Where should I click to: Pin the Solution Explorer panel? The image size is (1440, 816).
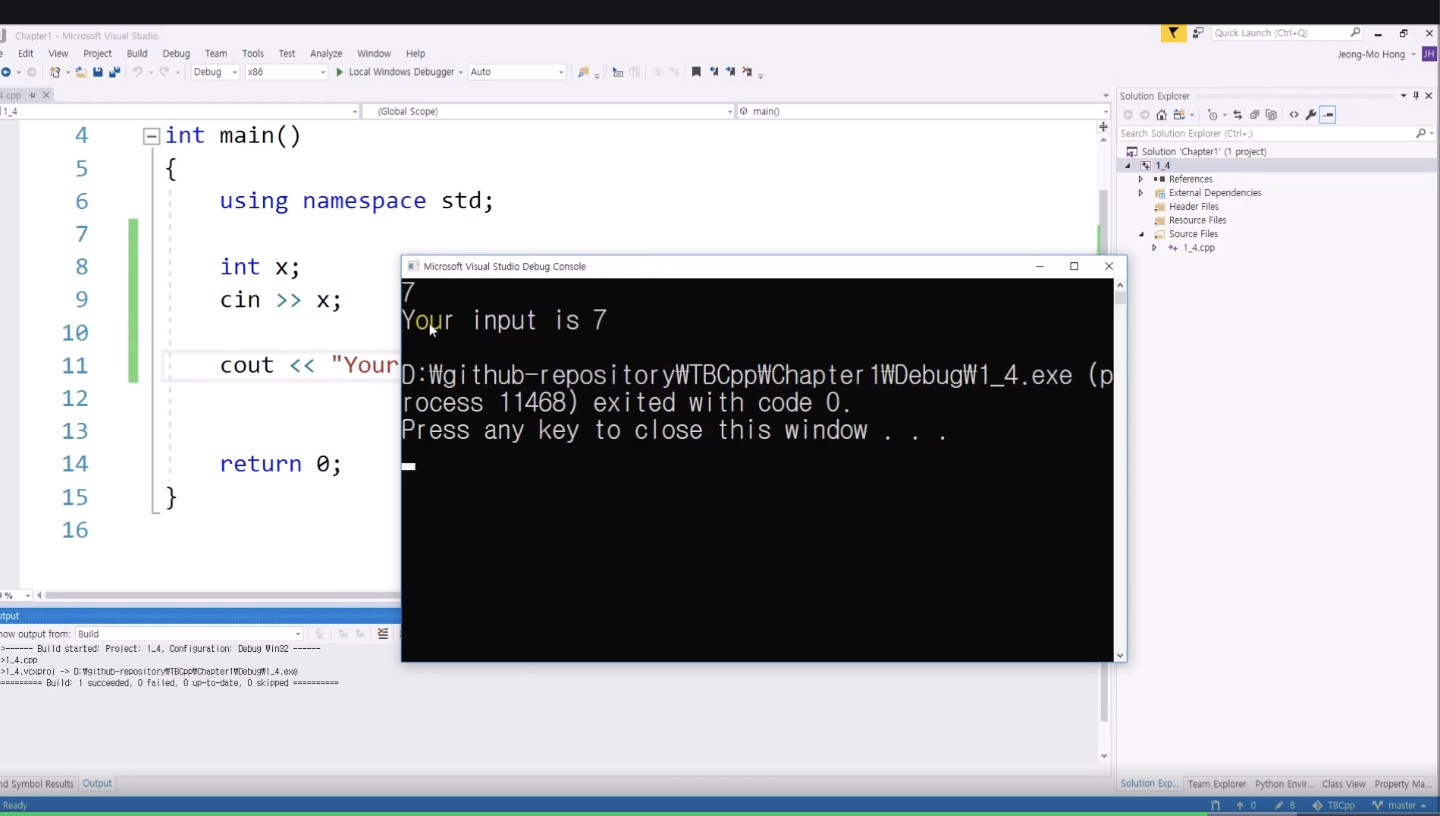click(x=1416, y=96)
